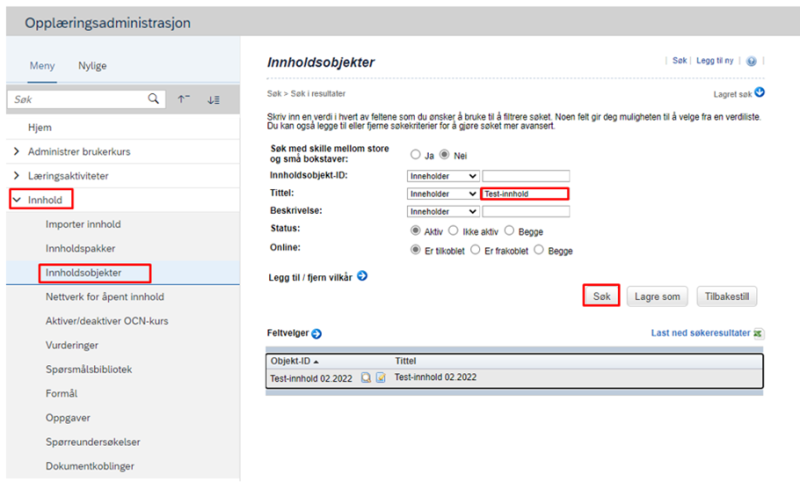Click Test-innhold 02.2022 in the Objekt-ID column
This screenshot has width=800, height=490.
[311, 379]
